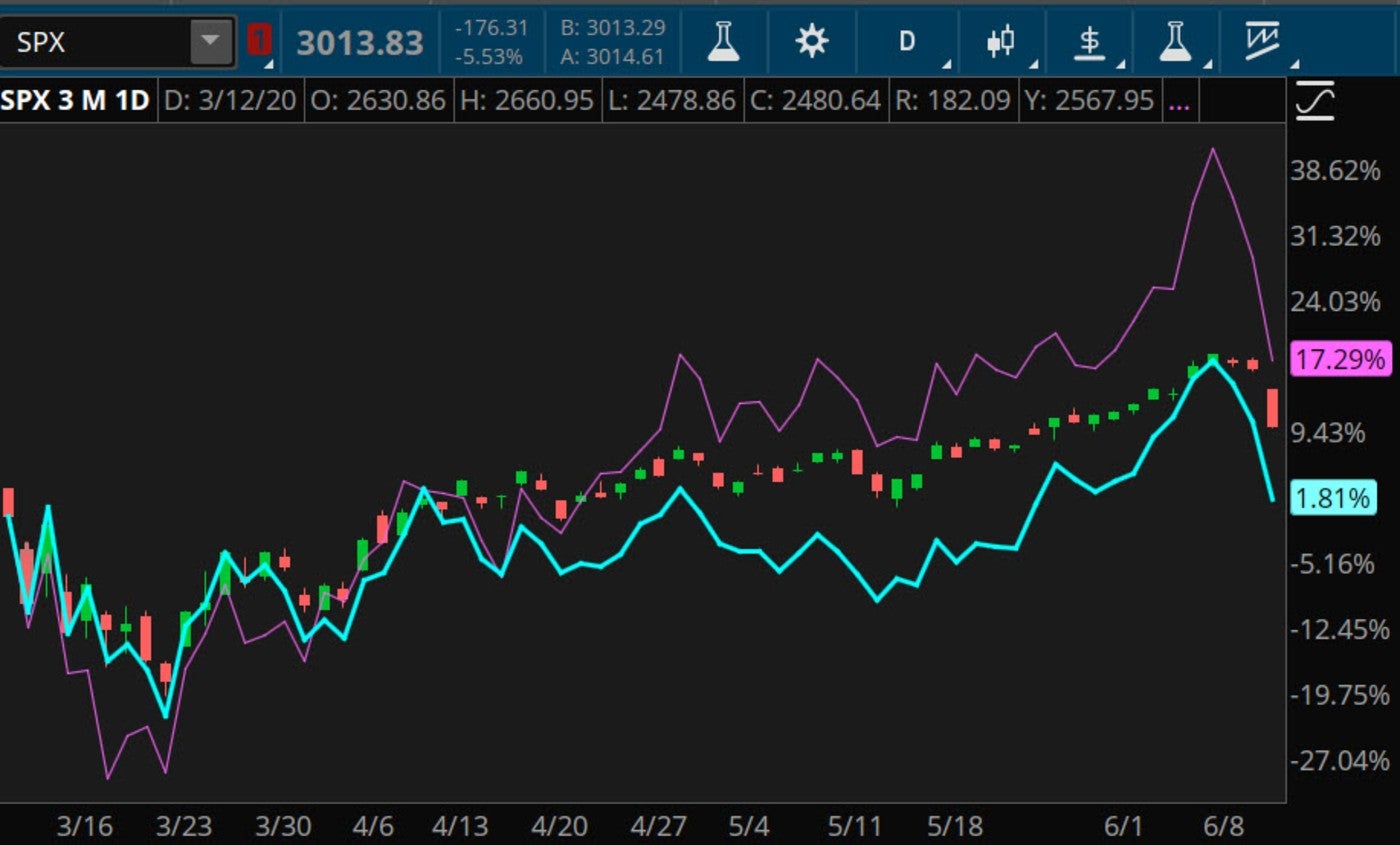
Task: Click the 3/23 date on time axis
Action: point(185,826)
